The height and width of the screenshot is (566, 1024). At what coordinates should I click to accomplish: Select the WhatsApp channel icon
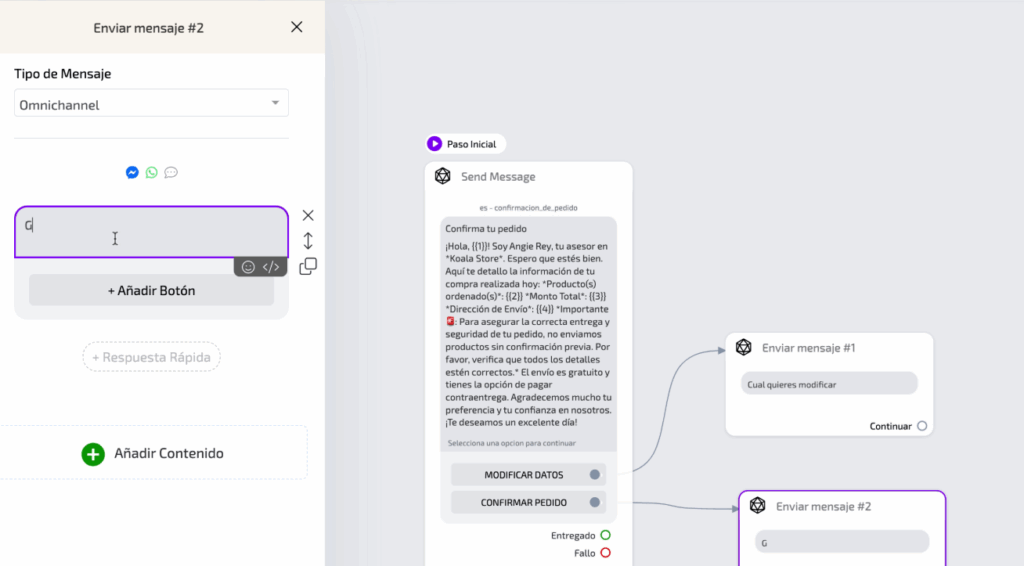(x=151, y=172)
